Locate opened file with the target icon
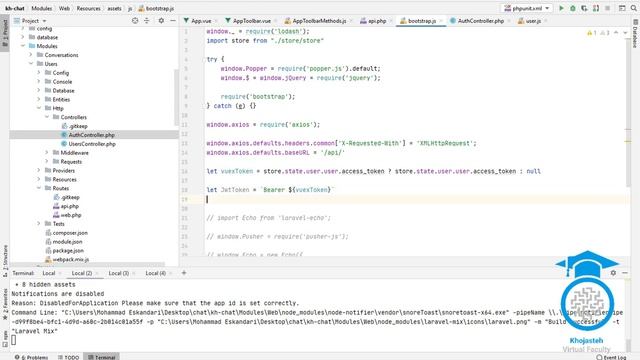This screenshot has height=360, width=640. [135, 20]
